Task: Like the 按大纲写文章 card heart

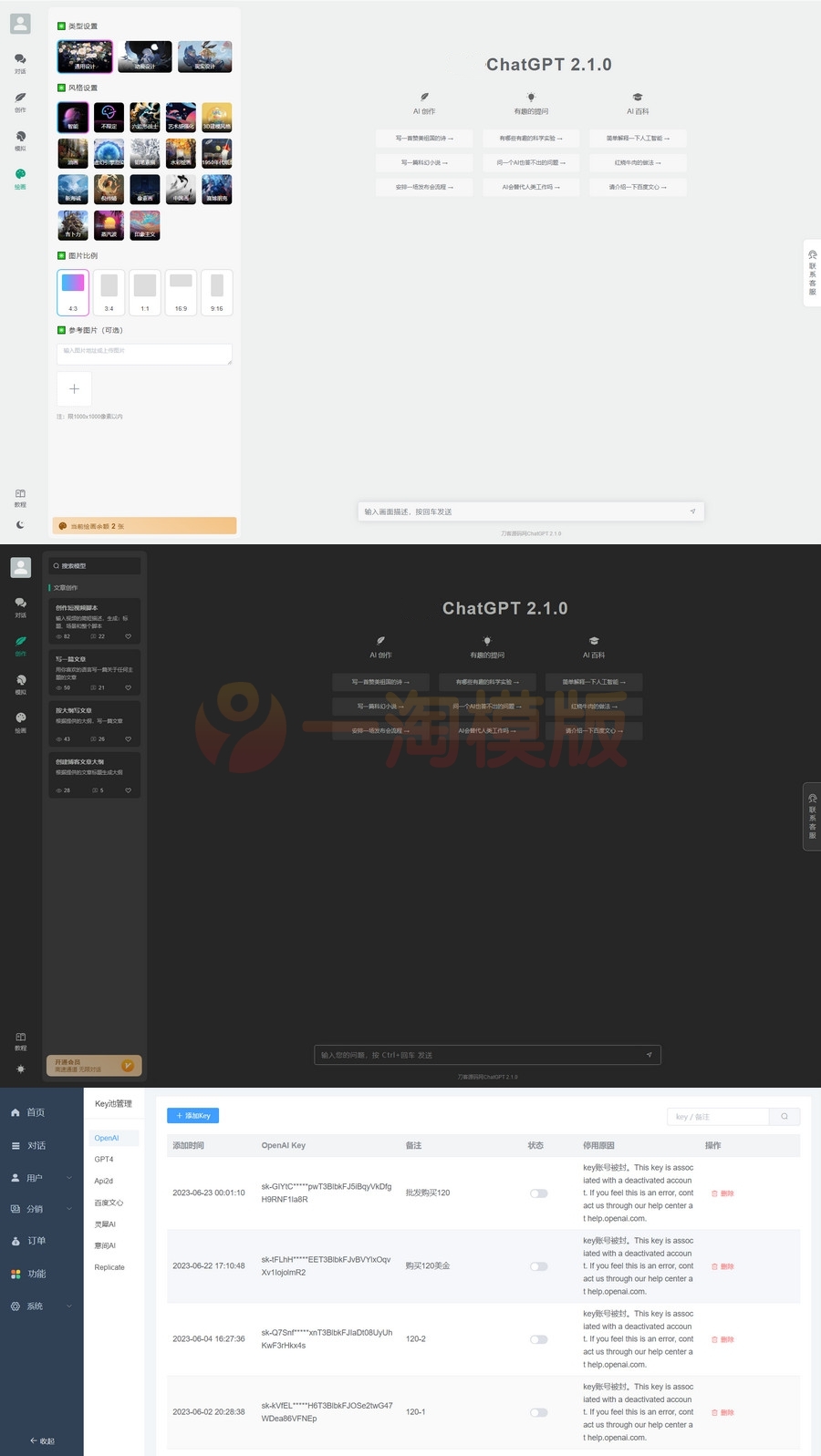Action: [x=128, y=738]
